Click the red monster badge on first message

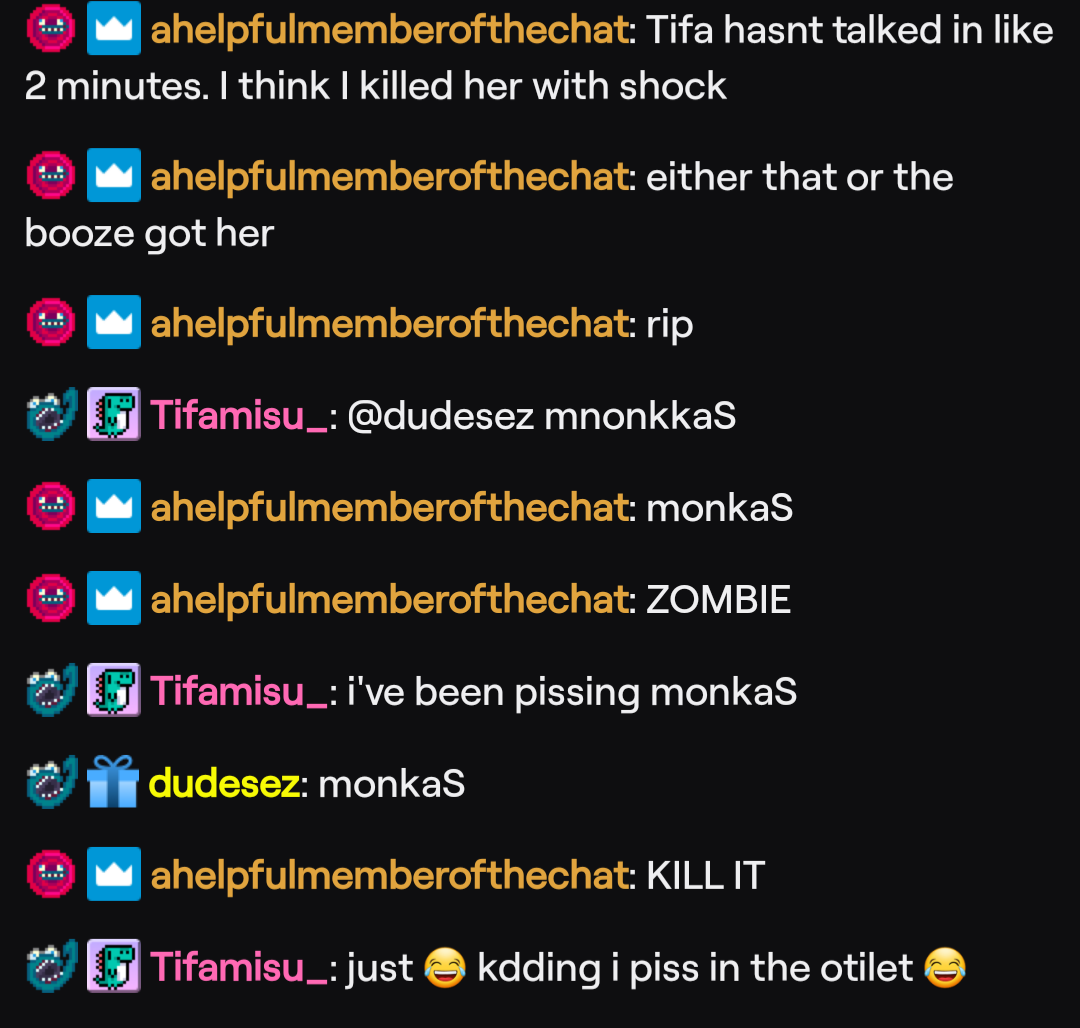tap(51, 28)
